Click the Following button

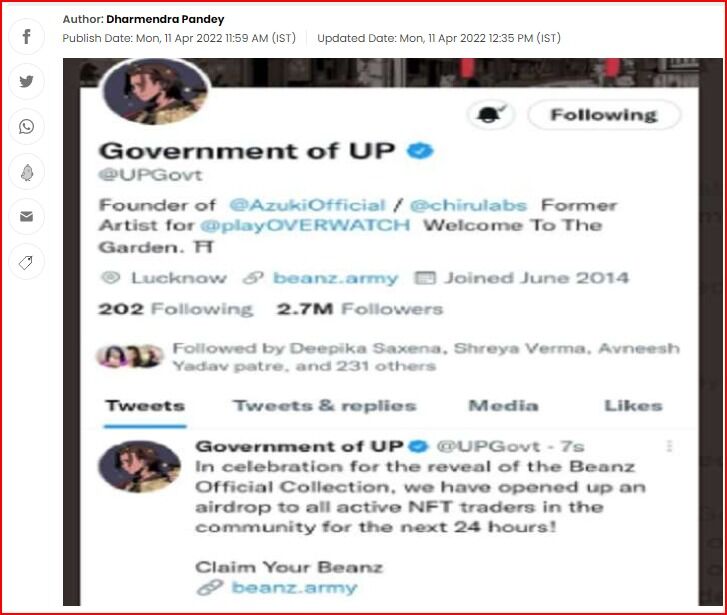(x=604, y=114)
